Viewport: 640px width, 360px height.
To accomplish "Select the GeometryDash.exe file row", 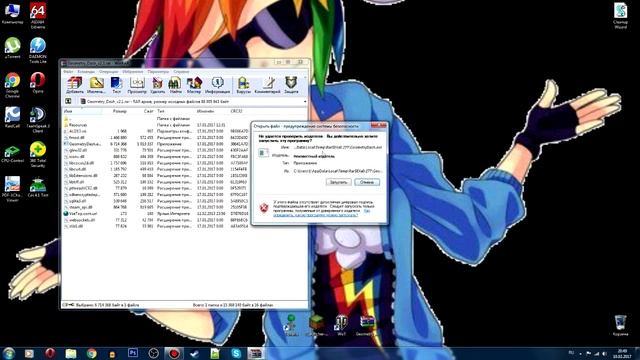I will [156, 144].
